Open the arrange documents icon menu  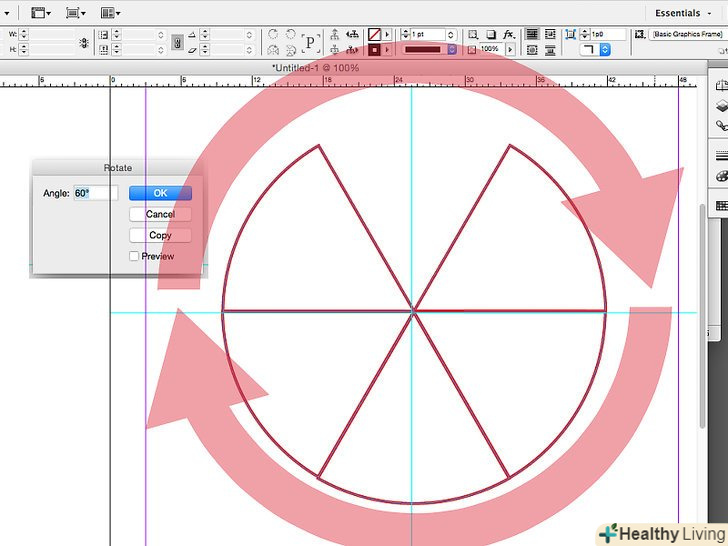pyautogui.click(x=109, y=13)
